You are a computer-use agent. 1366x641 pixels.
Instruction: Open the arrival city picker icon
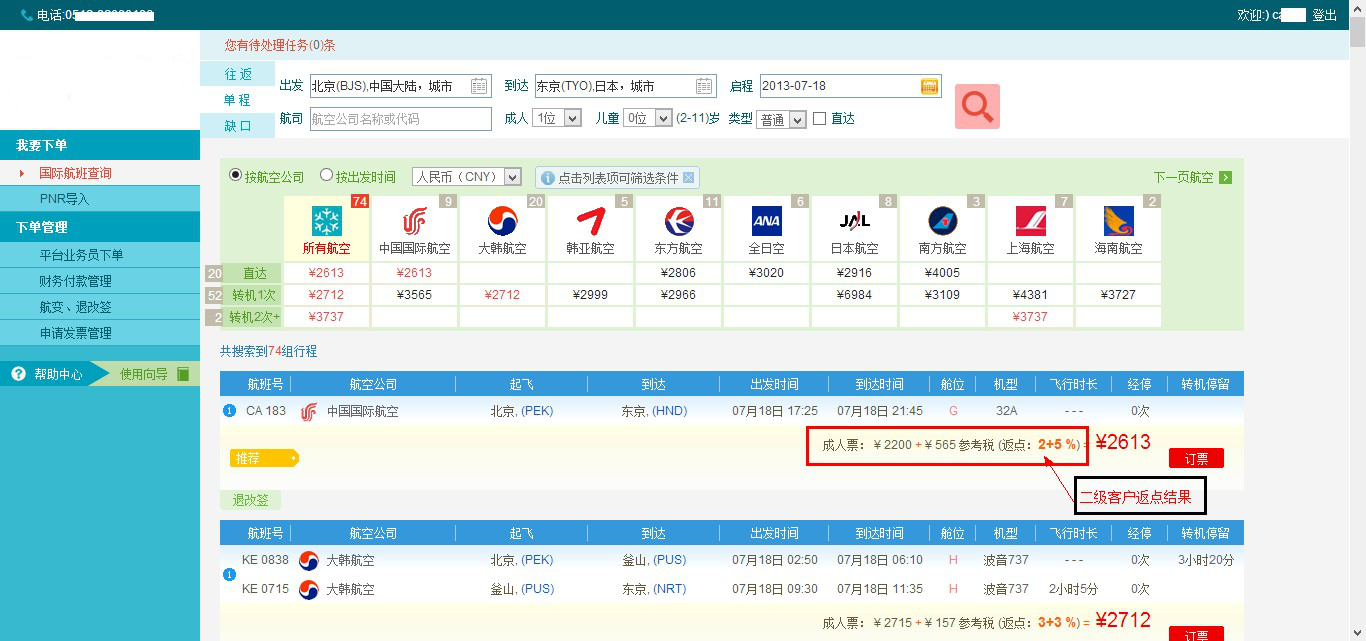pyautogui.click(x=704, y=86)
